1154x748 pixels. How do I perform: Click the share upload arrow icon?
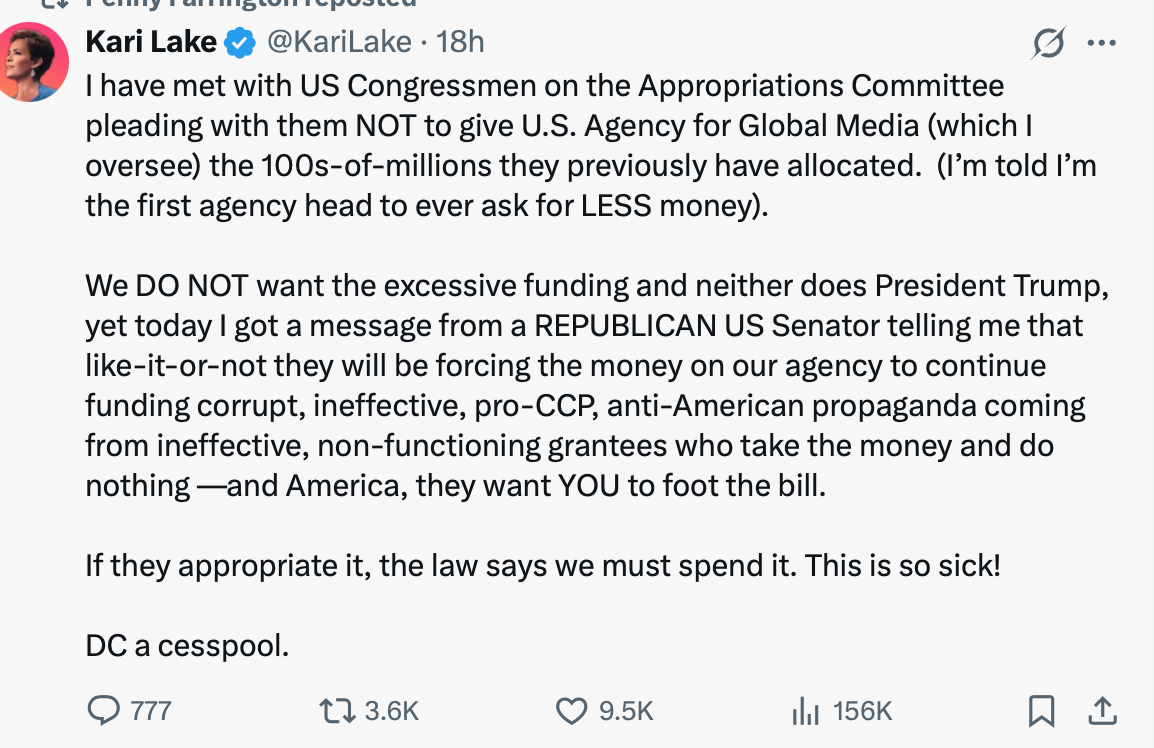pos(1100,710)
